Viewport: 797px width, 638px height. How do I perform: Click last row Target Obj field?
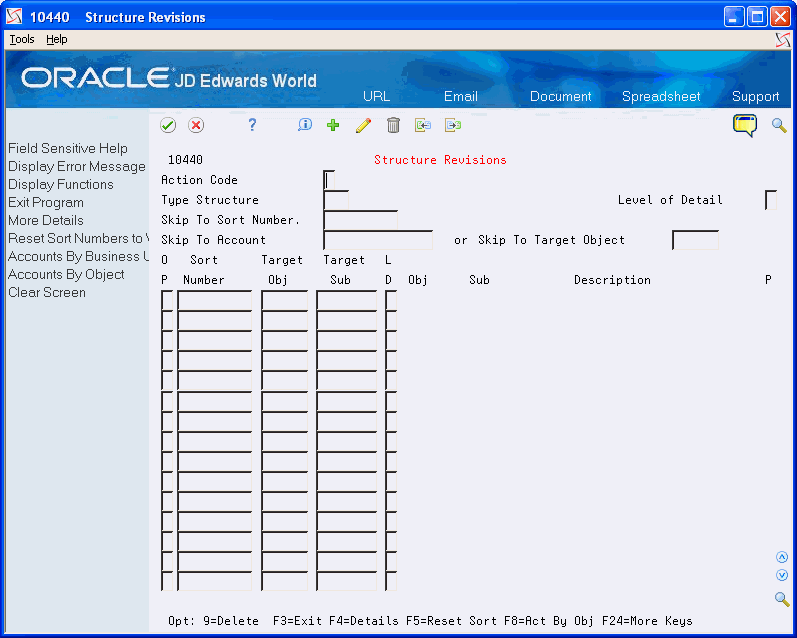click(x=284, y=581)
